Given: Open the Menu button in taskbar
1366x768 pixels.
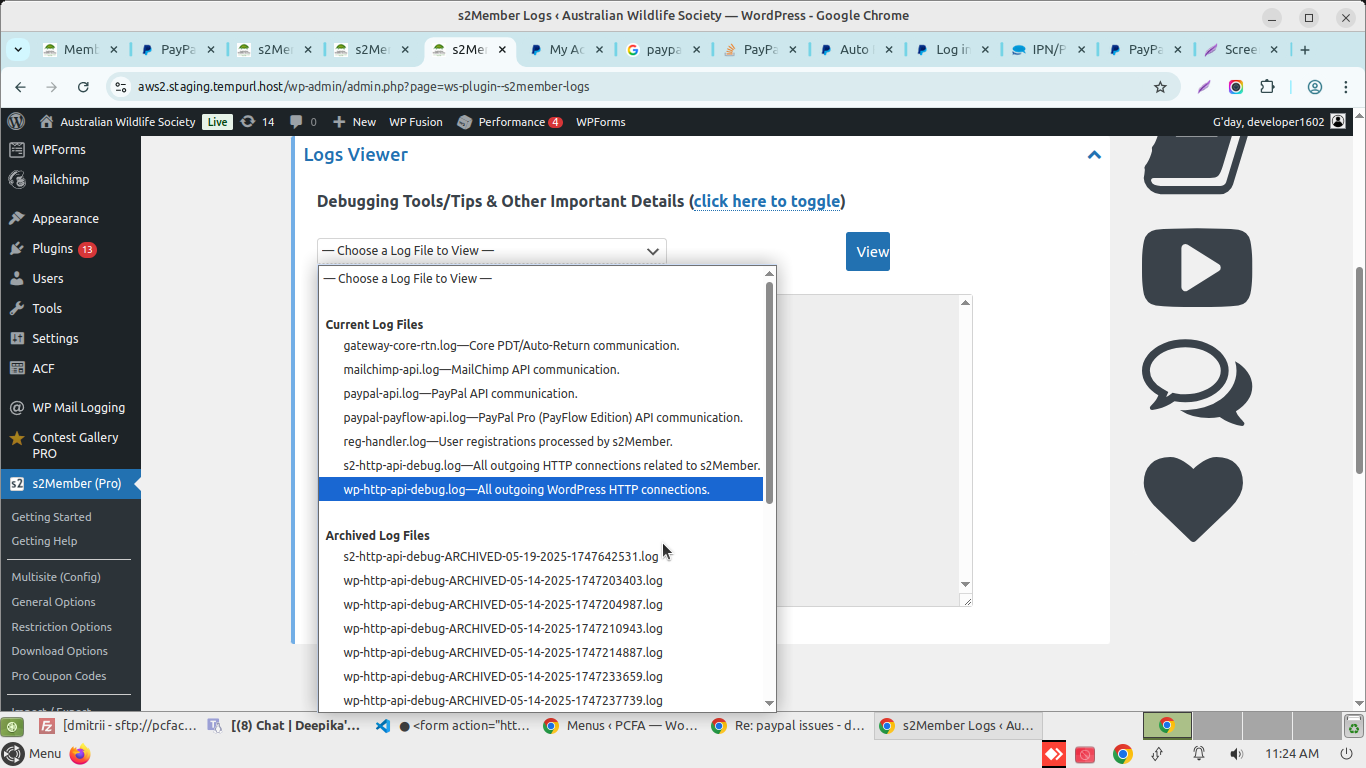Looking at the screenshot, I should point(32,754).
